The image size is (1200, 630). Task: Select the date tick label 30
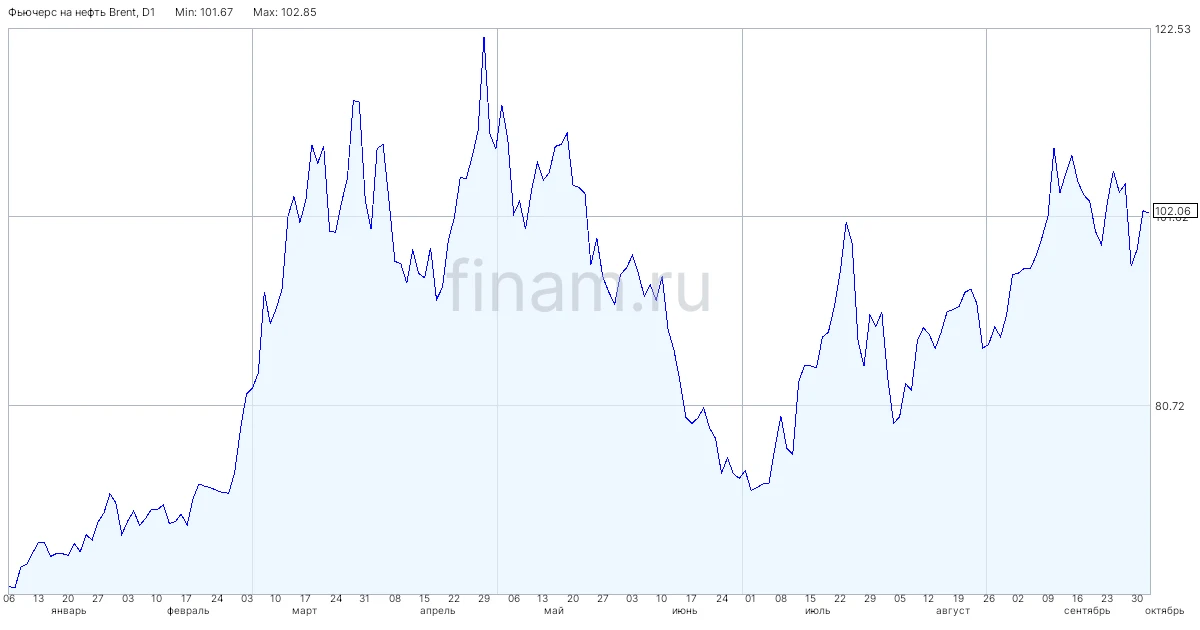coord(1137,598)
